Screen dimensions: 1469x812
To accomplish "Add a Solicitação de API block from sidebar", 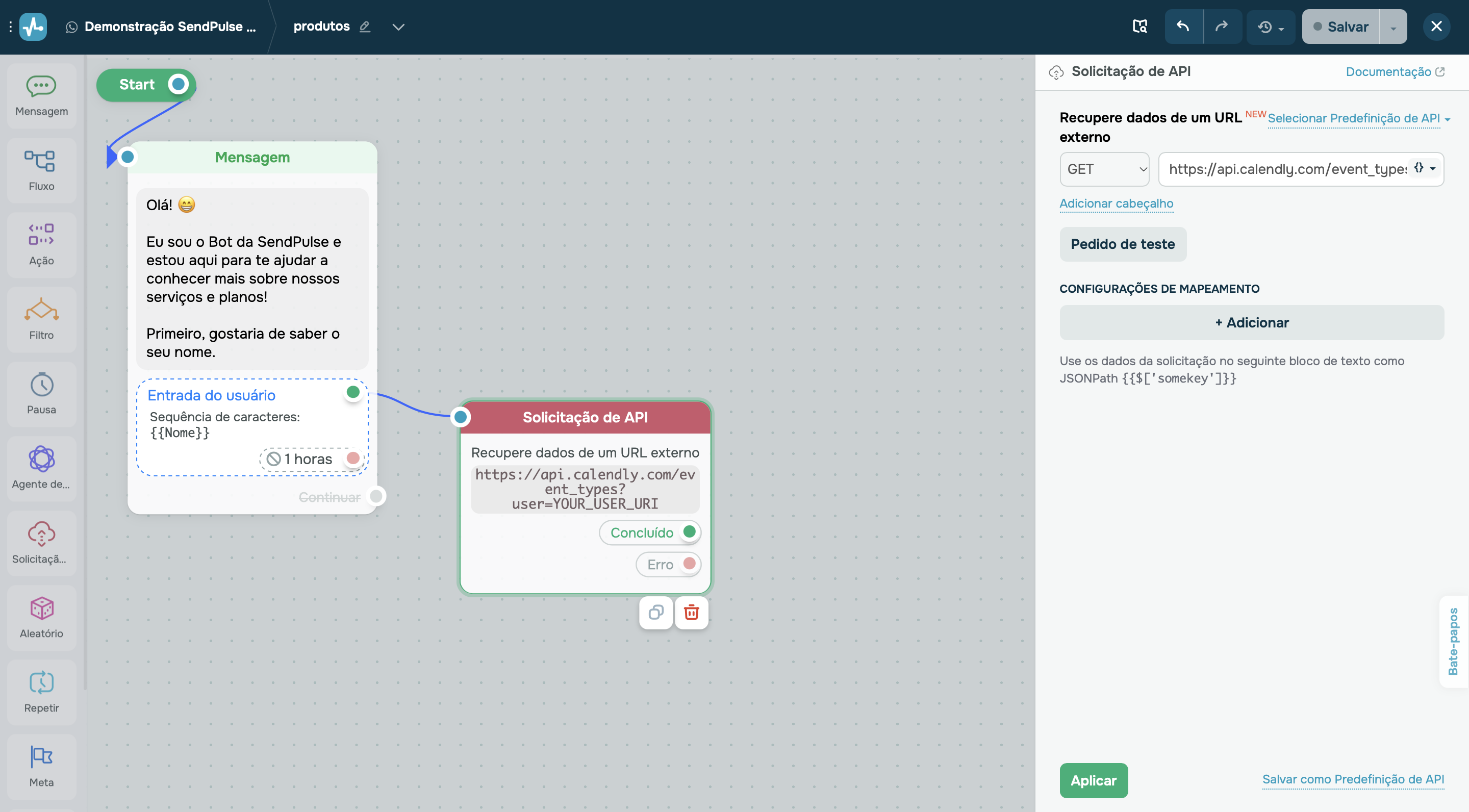I will [42, 543].
